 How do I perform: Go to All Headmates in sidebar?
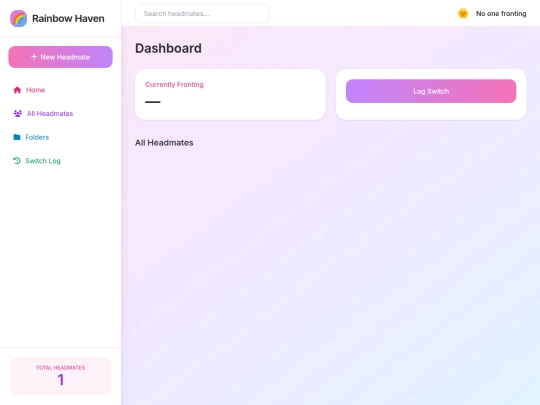61,114
